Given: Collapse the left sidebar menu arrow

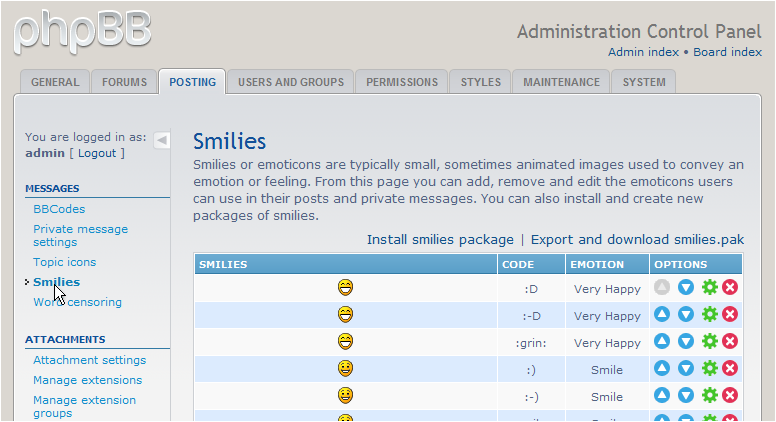Looking at the screenshot, I should (x=162, y=140).
